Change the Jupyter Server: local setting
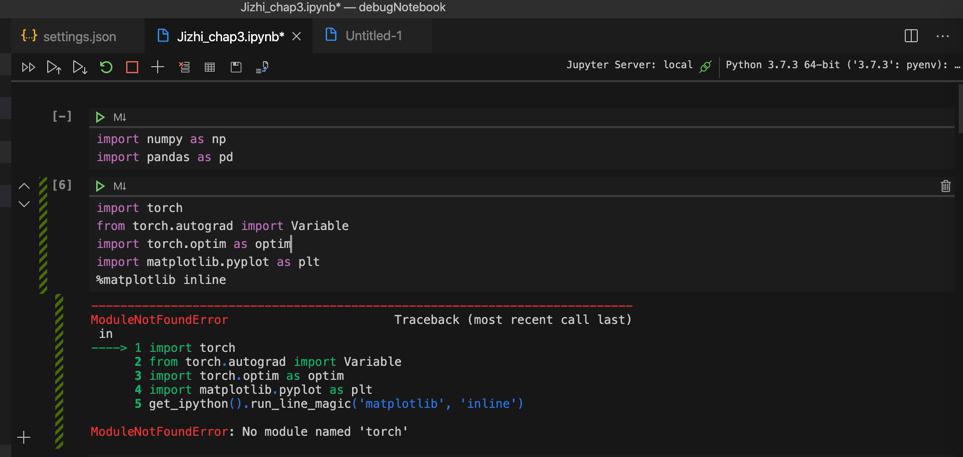 [x=630, y=65]
